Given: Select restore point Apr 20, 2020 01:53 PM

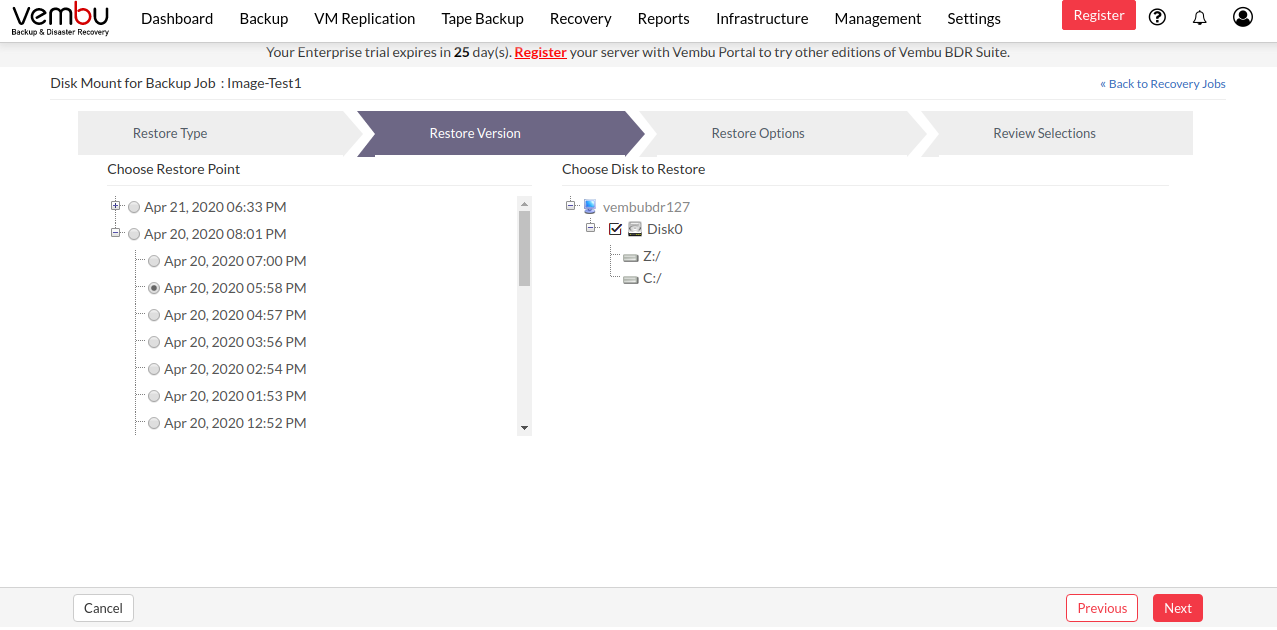Looking at the screenshot, I should click(x=154, y=396).
